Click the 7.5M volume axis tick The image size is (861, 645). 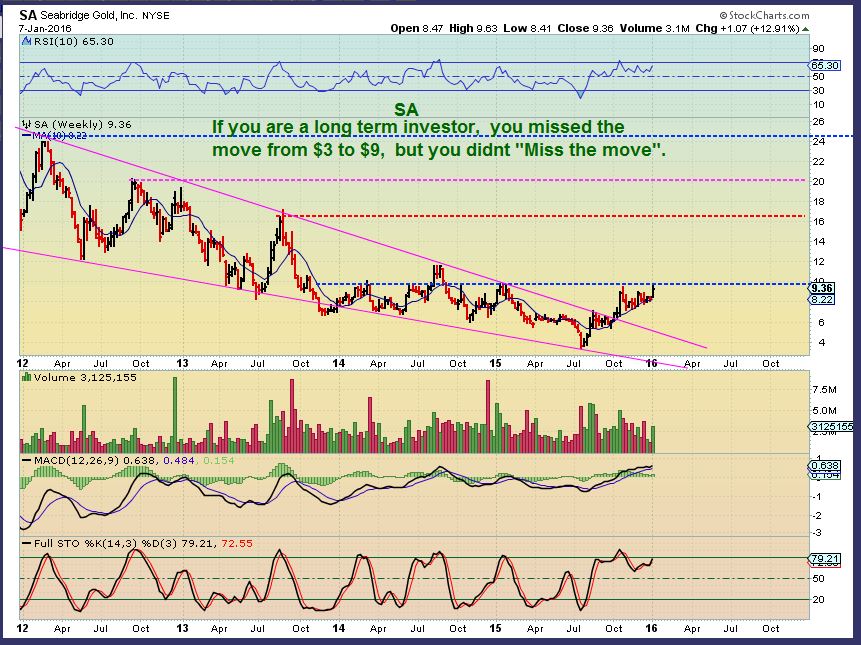click(x=825, y=390)
